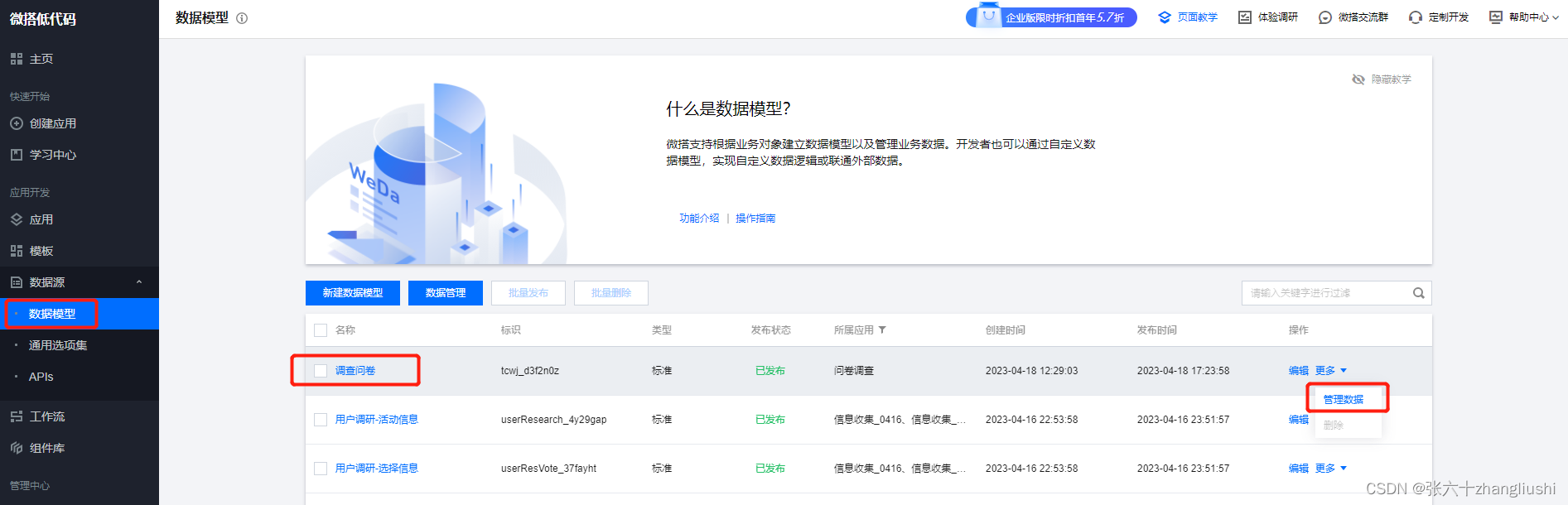Toggle the select-all checkbox in table header
1568x505 pixels.
[321, 330]
